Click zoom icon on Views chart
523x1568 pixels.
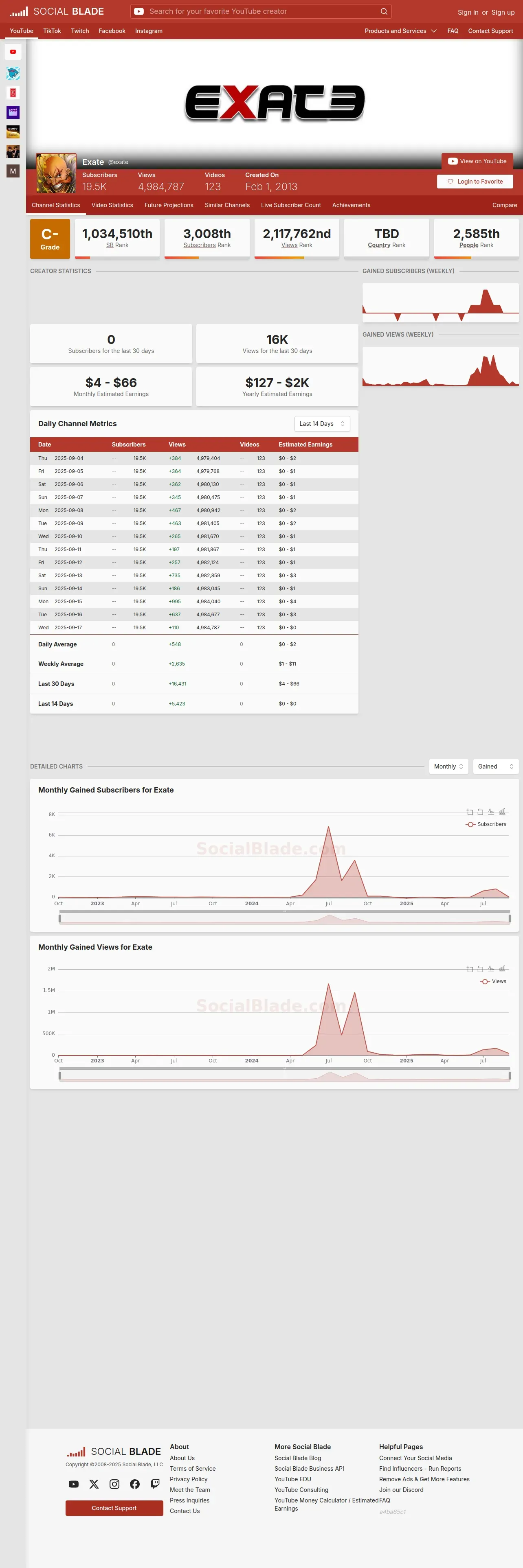pos(469,969)
